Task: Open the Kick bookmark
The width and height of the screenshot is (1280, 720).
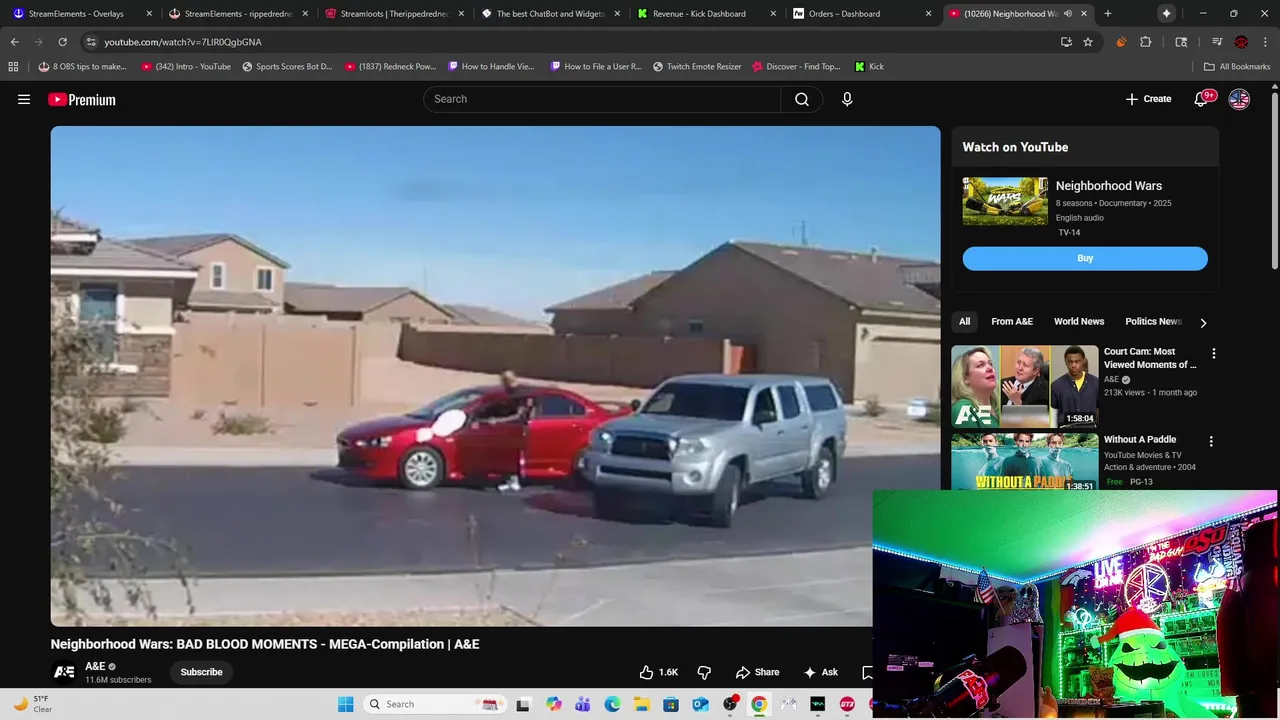Action: click(869, 66)
